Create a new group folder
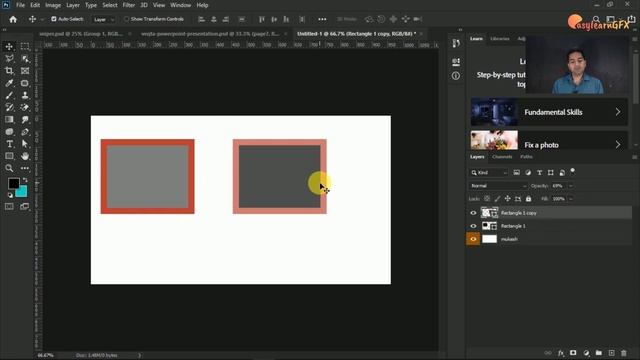The height and width of the screenshot is (360, 640). 599,353
